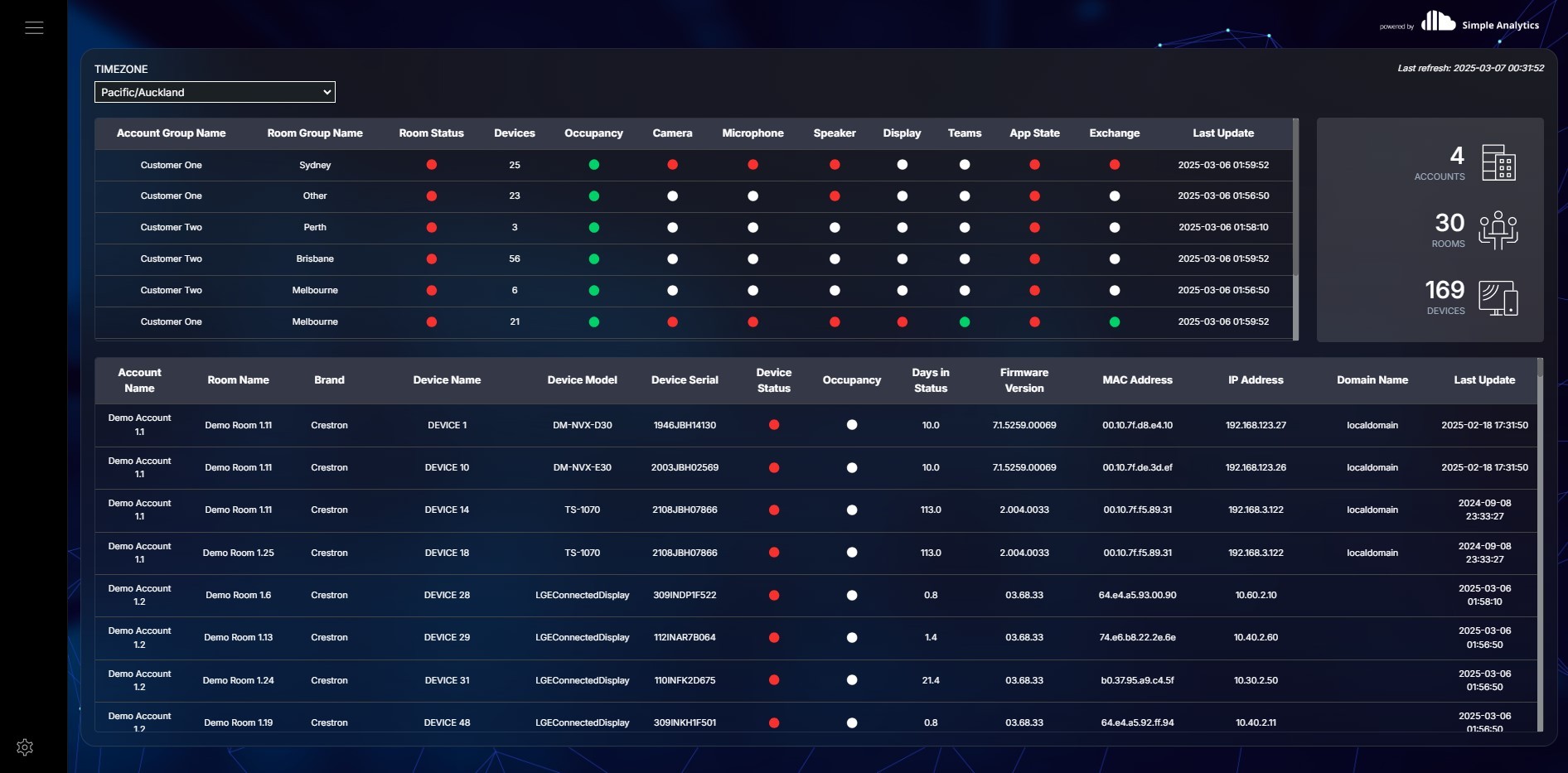
Task: Select the Customer Two Brisbane row
Action: click(694, 259)
